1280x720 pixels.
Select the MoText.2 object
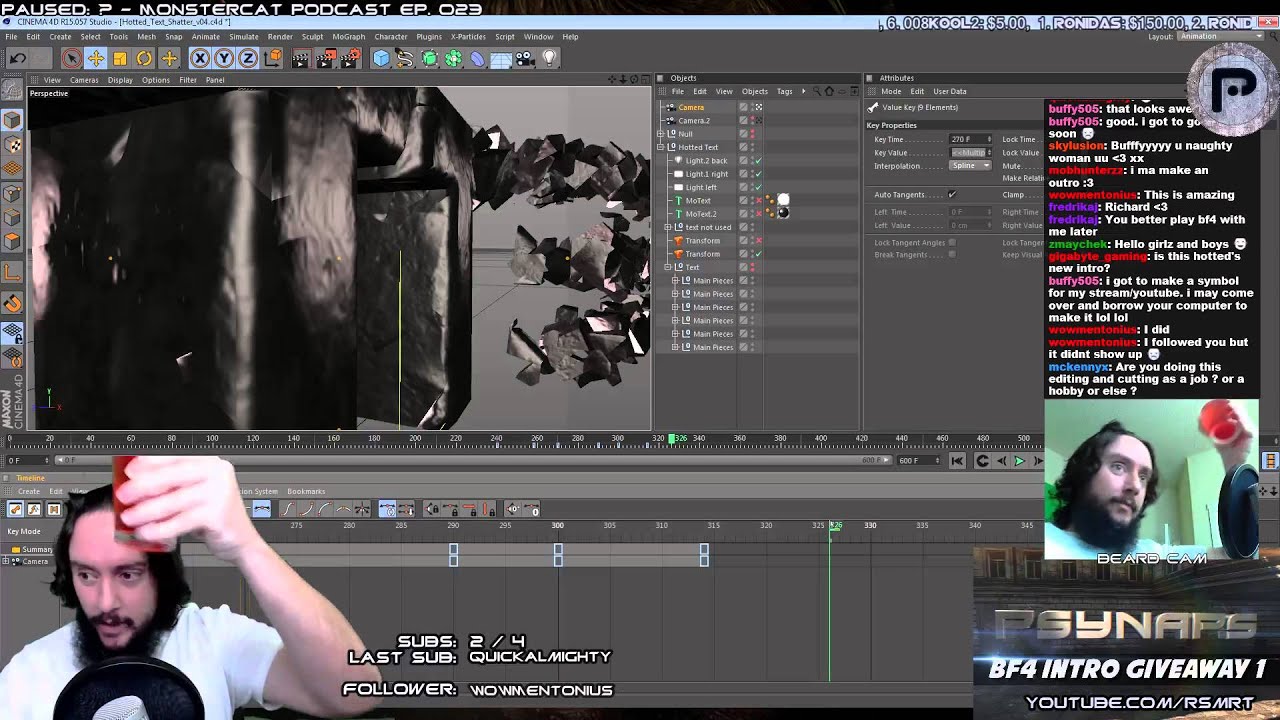pos(700,214)
